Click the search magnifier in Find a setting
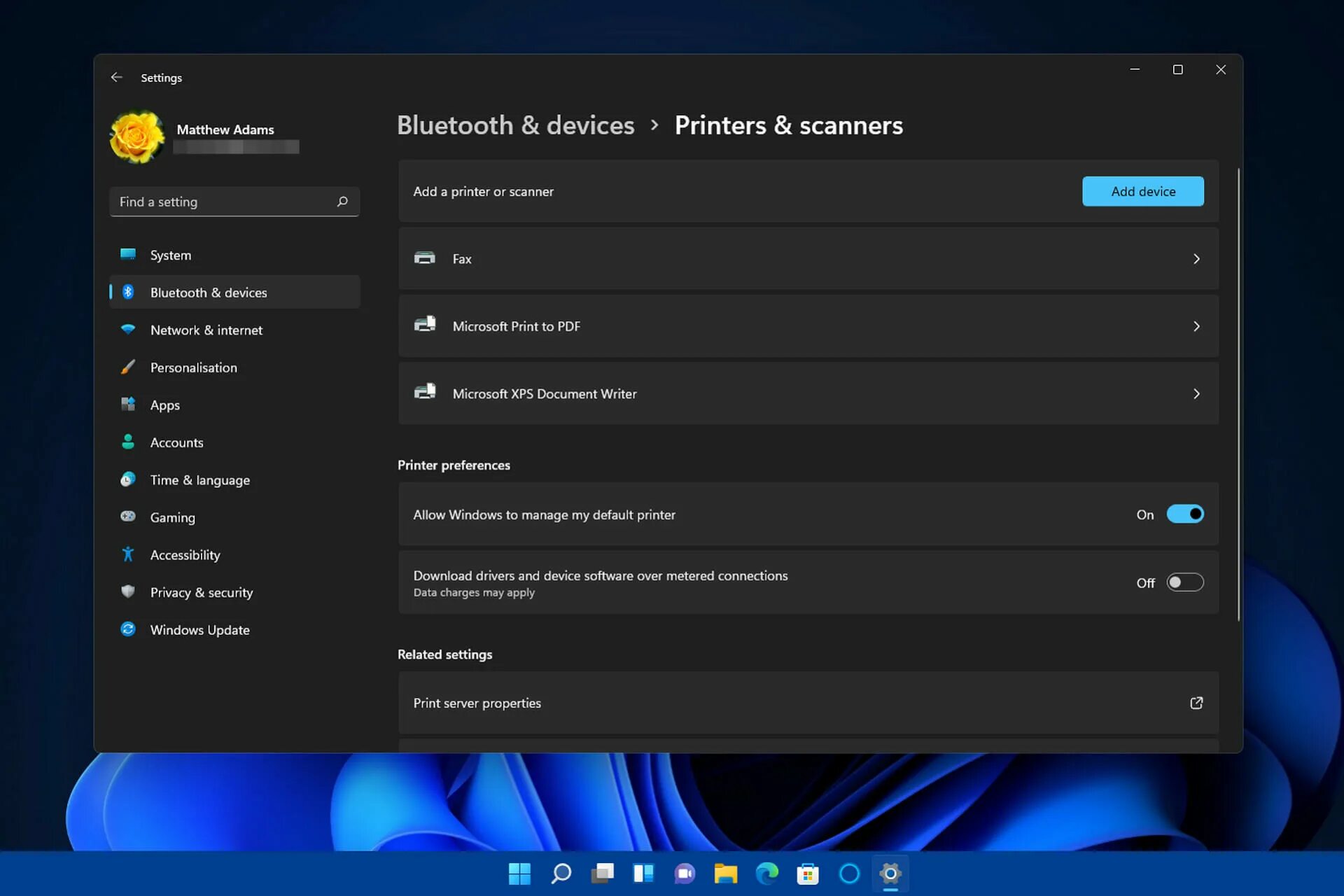 pyautogui.click(x=342, y=202)
